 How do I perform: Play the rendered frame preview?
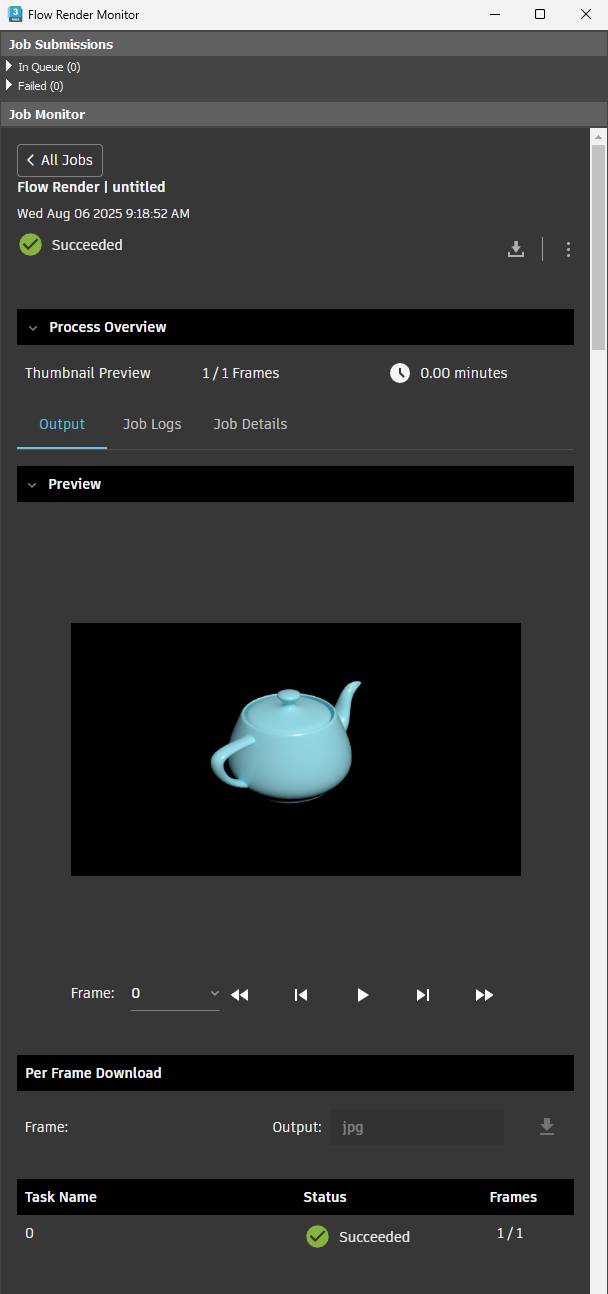coord(363,995)
